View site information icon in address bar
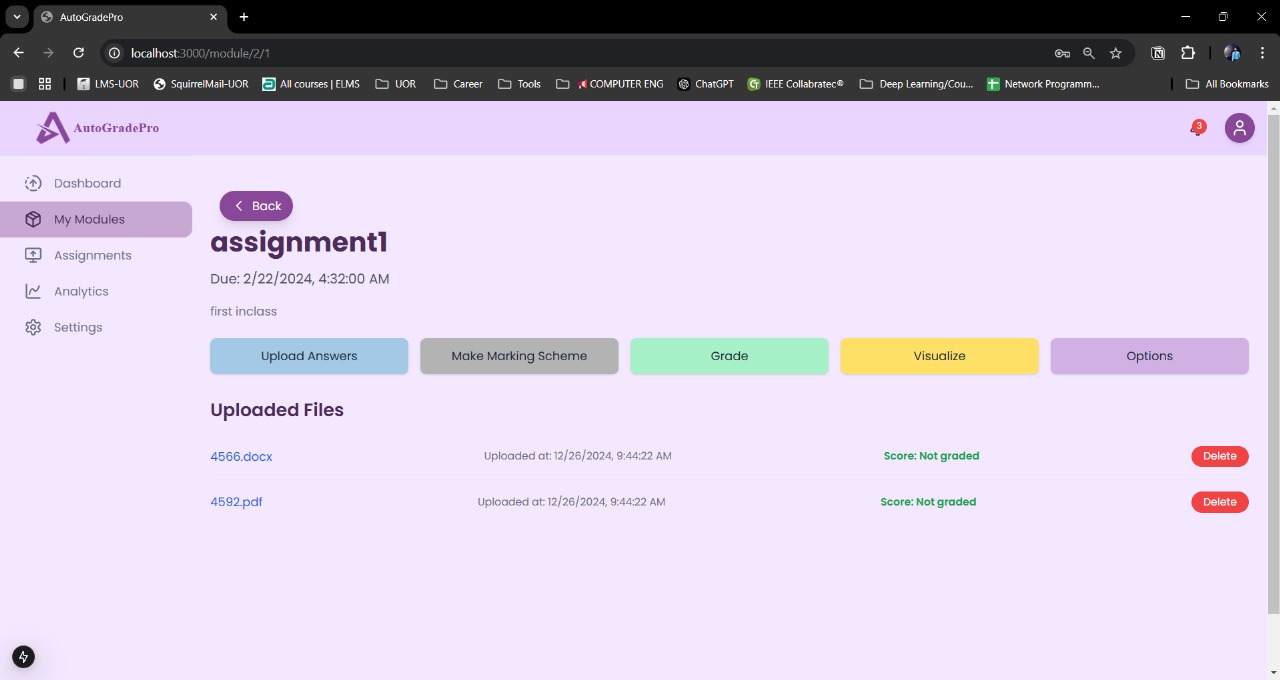 coord(115,53)
